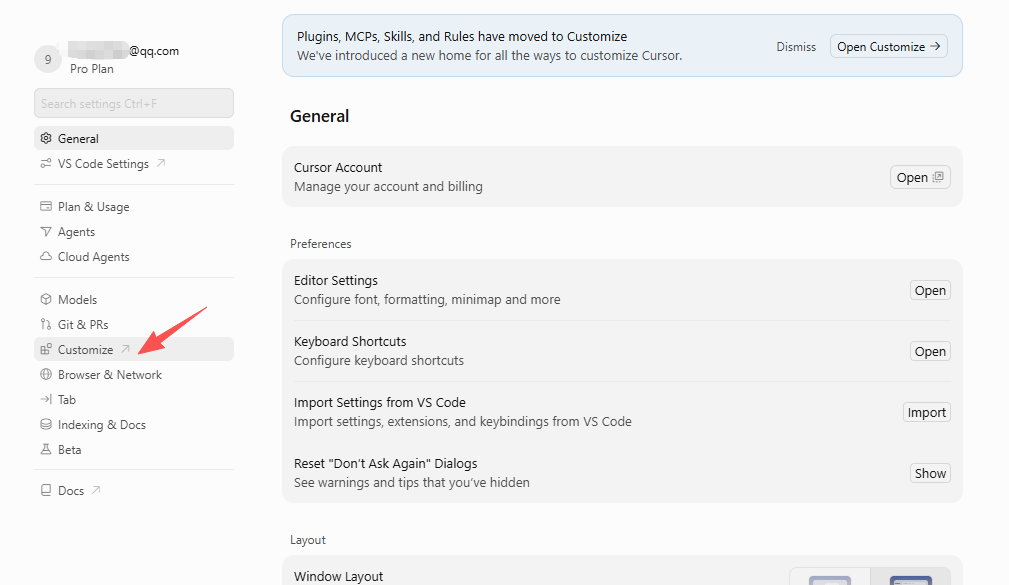Image resolution: width=1009 pixels, height=585 pixels.
Task: Click the VS Code Settings sliders icon
Action: point(46,163)
